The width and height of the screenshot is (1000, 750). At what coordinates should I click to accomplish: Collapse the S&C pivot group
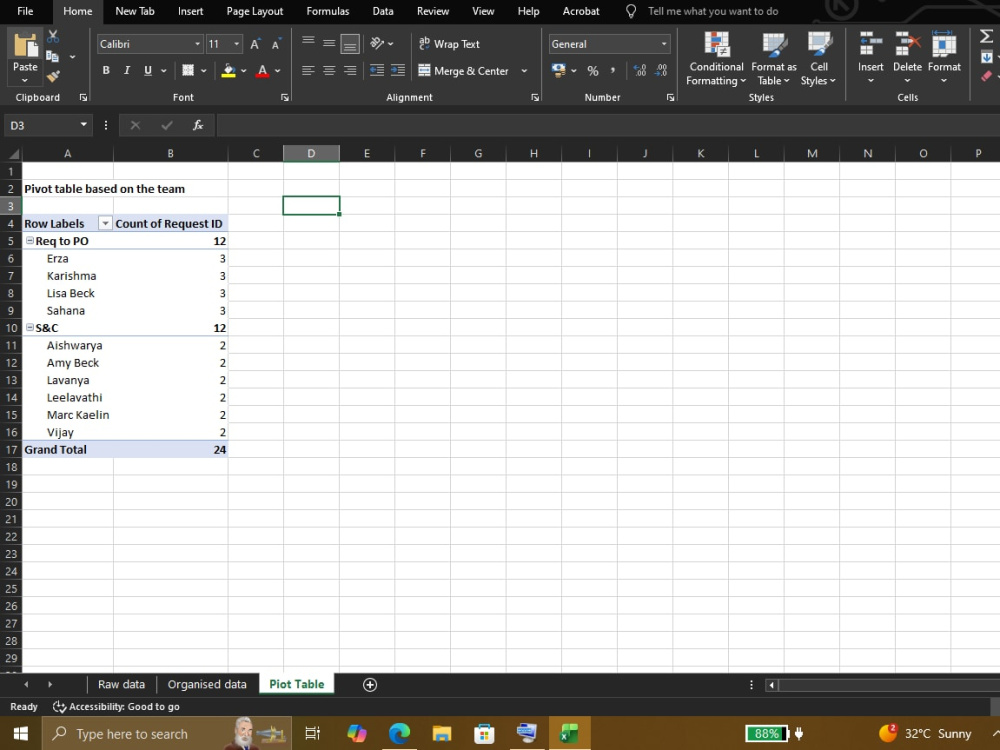point(30,327)
